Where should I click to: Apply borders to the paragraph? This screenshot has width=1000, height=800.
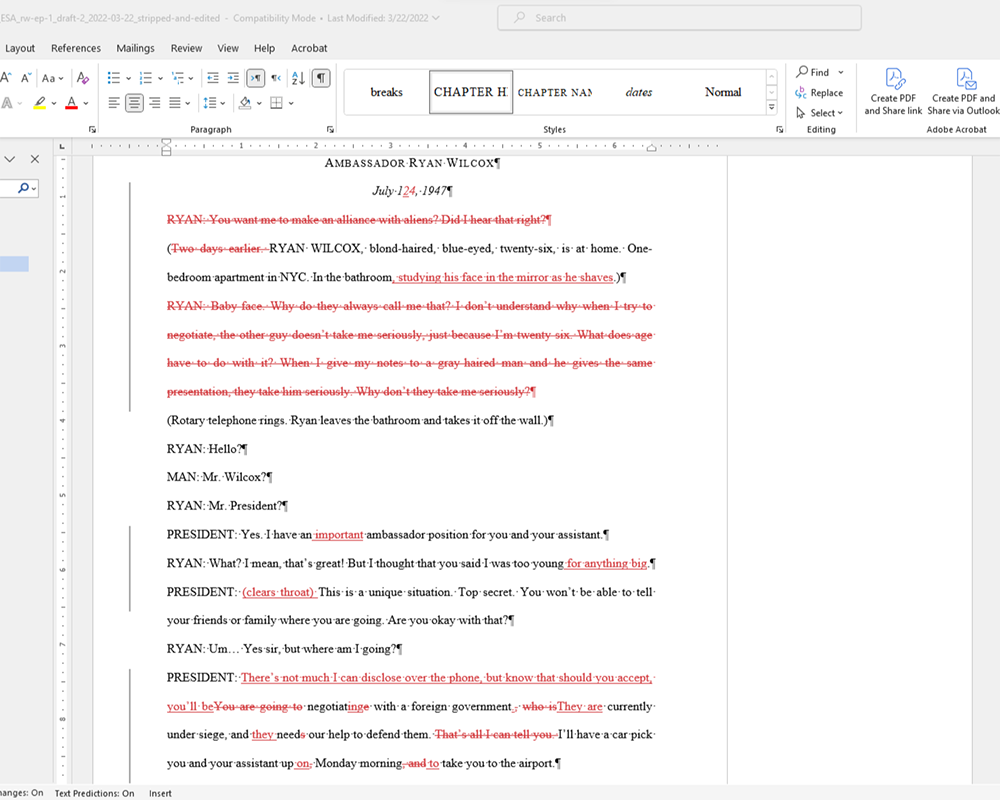[x=276, y=103]
